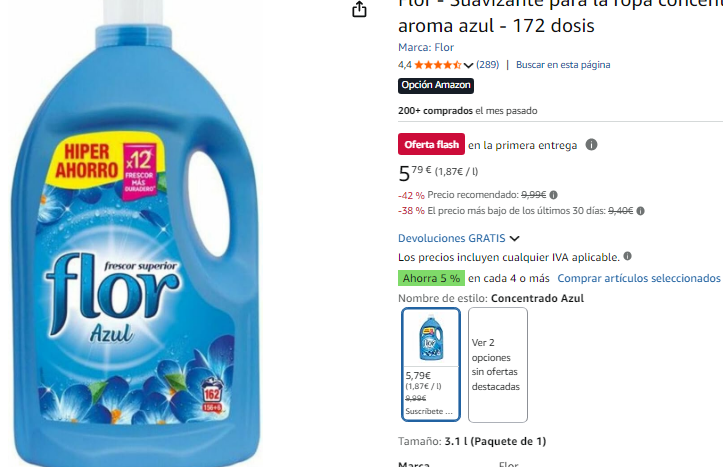Open the 289 reviews link

pos(487,65)
